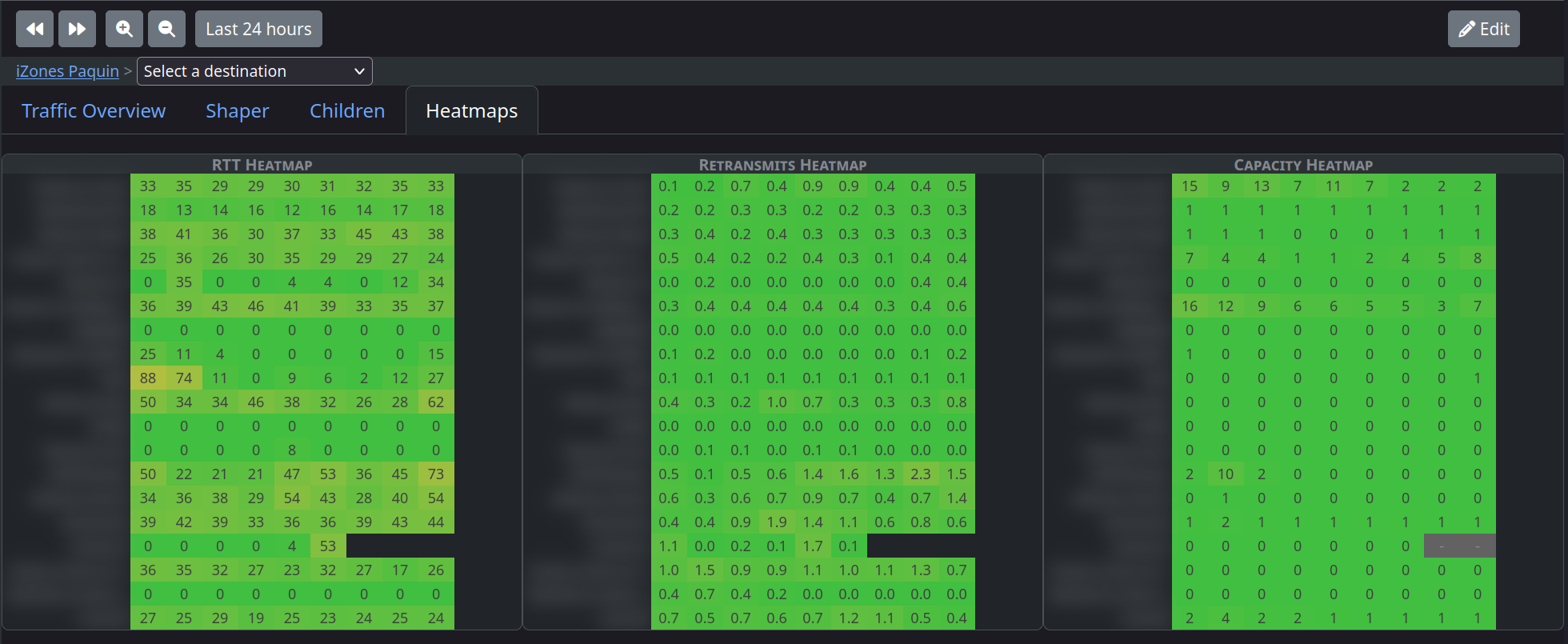Click the RTT cell showing 74
The height and width of the screenshot is (644, 1568).
pyautogui.click(x=184, y=378)
